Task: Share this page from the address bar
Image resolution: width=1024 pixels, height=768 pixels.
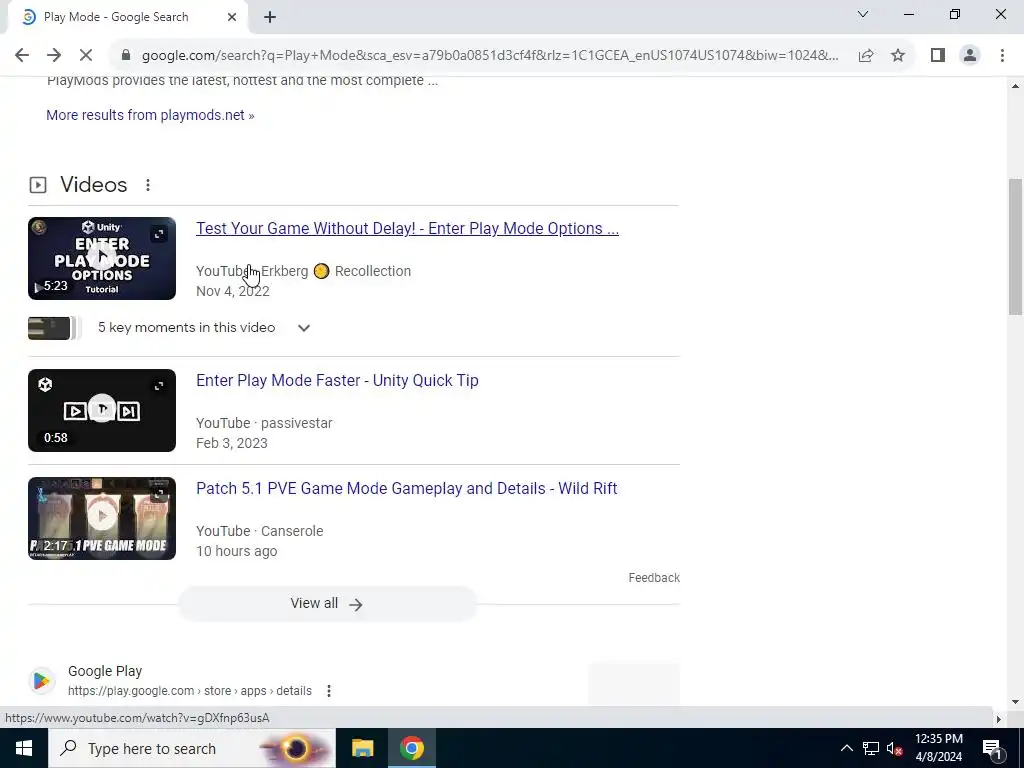Action: 866,56
